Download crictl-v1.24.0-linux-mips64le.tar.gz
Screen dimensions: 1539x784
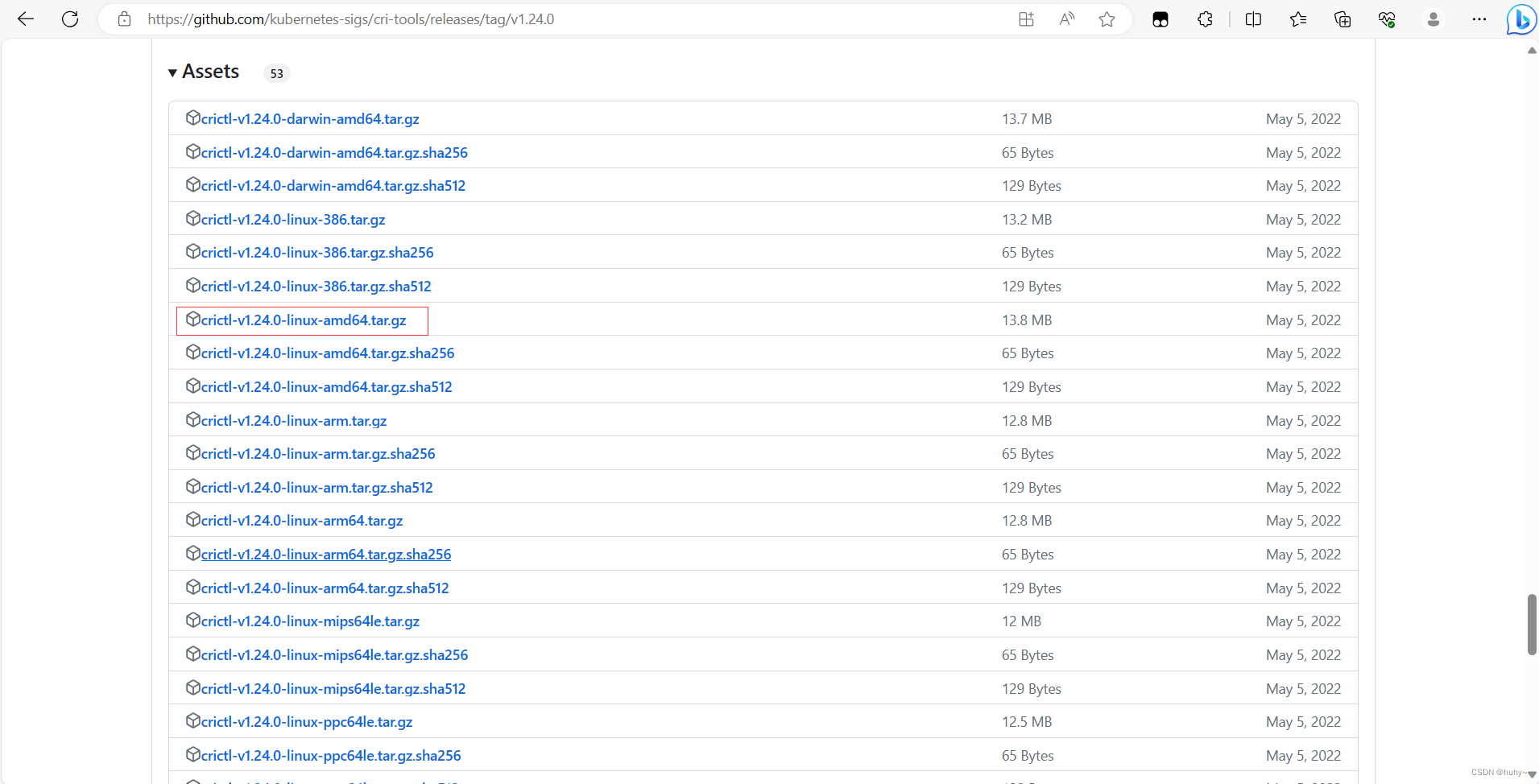click(310, 621)
